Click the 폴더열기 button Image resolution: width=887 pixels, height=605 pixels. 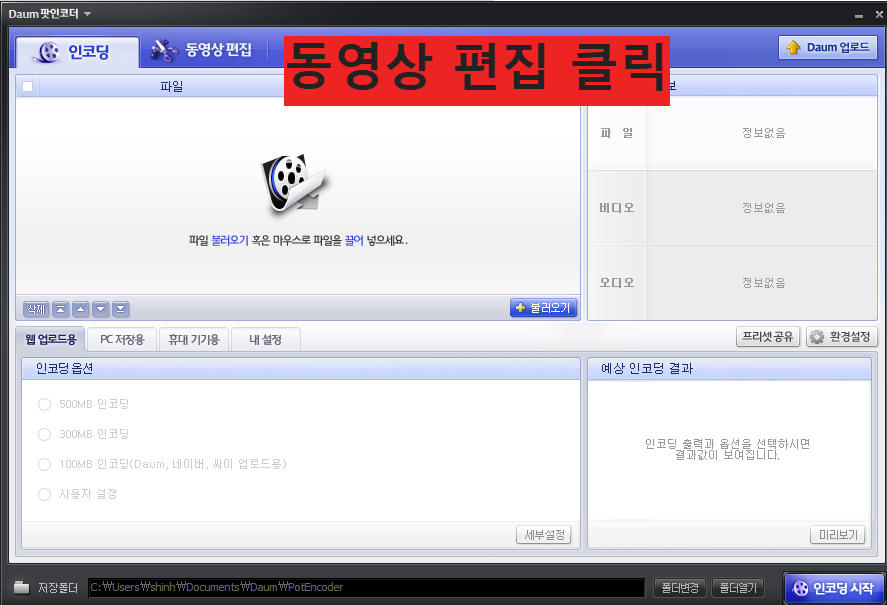click(x=738, y=587)
